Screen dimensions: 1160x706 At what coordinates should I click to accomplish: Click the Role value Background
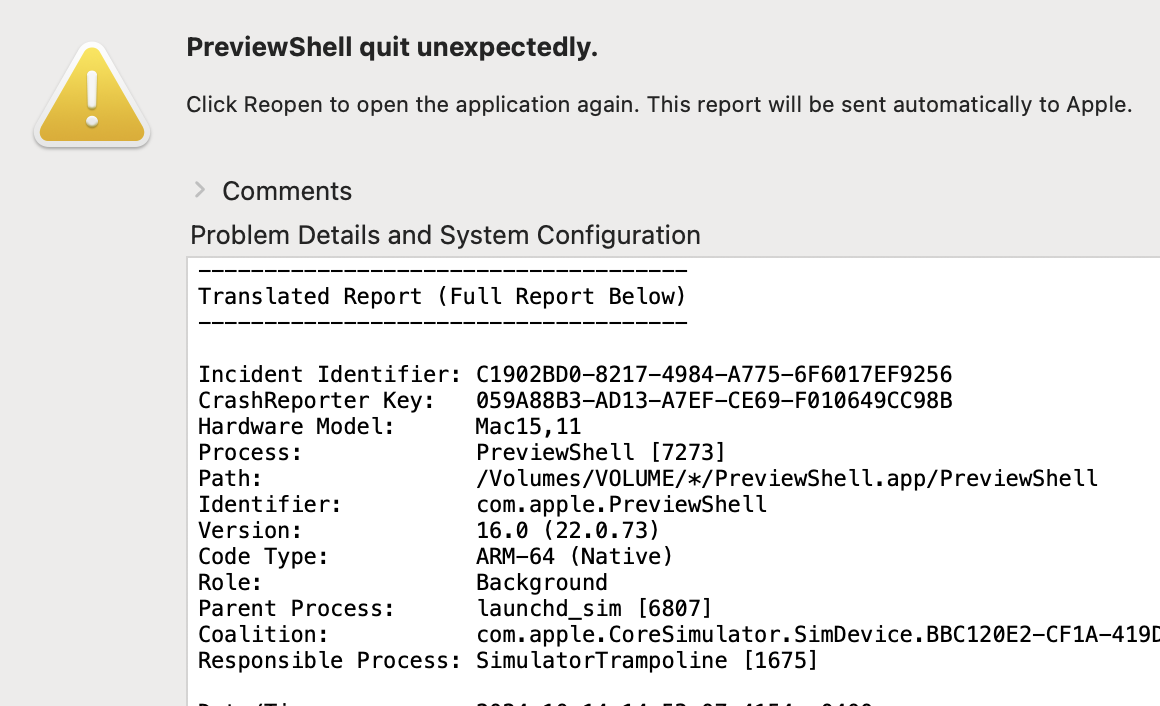coord(542,582)
